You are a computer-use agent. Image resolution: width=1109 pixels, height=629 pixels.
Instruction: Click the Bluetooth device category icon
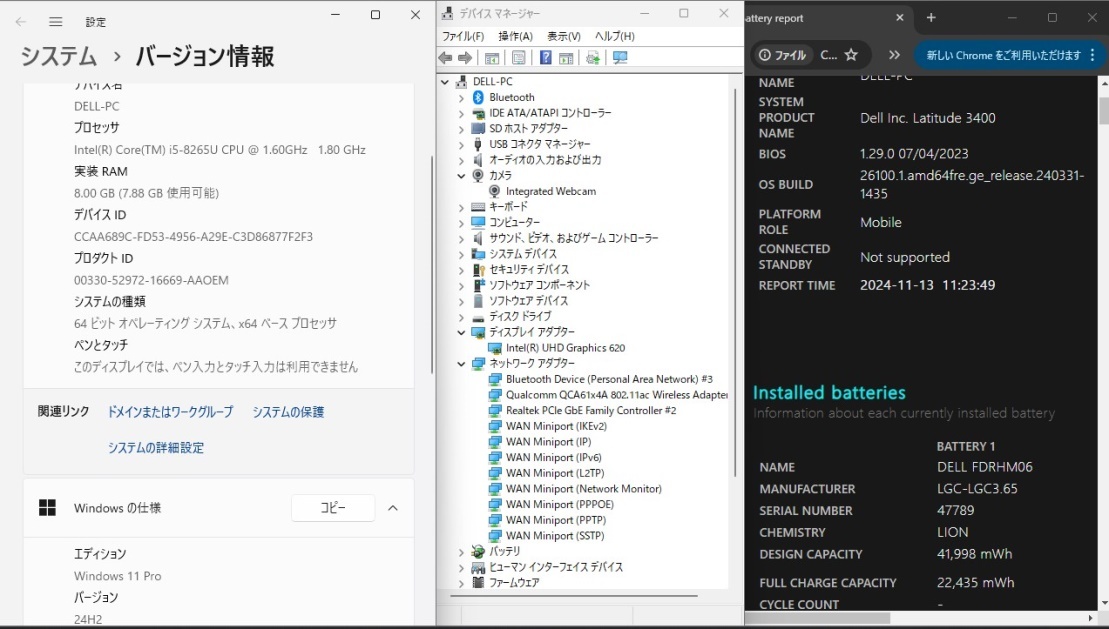click(x=478, y=98)
